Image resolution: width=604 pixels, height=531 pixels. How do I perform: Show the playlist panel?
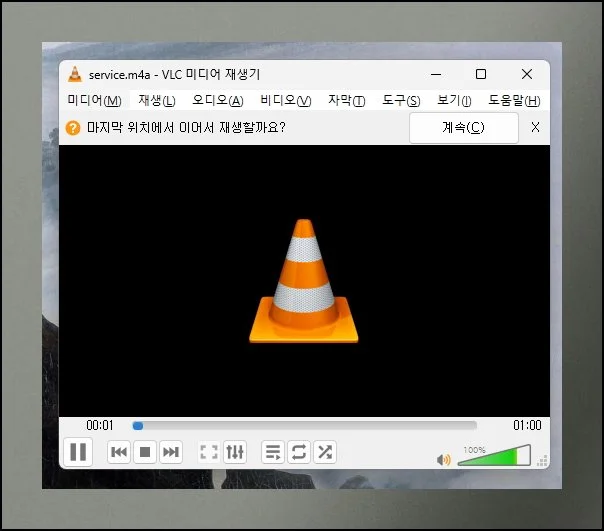pyautogui.click(x=273, y=453)
